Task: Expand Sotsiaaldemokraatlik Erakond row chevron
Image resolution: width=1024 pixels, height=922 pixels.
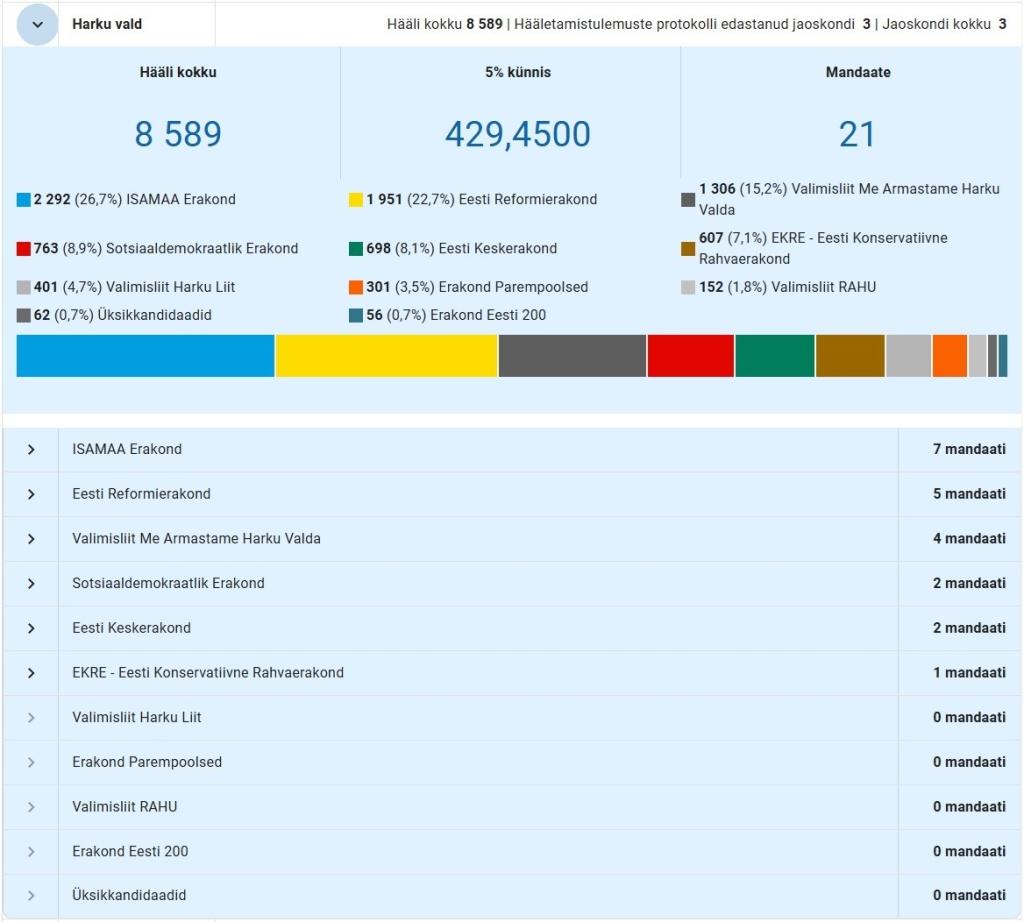Action: click(x=31, y=584)
